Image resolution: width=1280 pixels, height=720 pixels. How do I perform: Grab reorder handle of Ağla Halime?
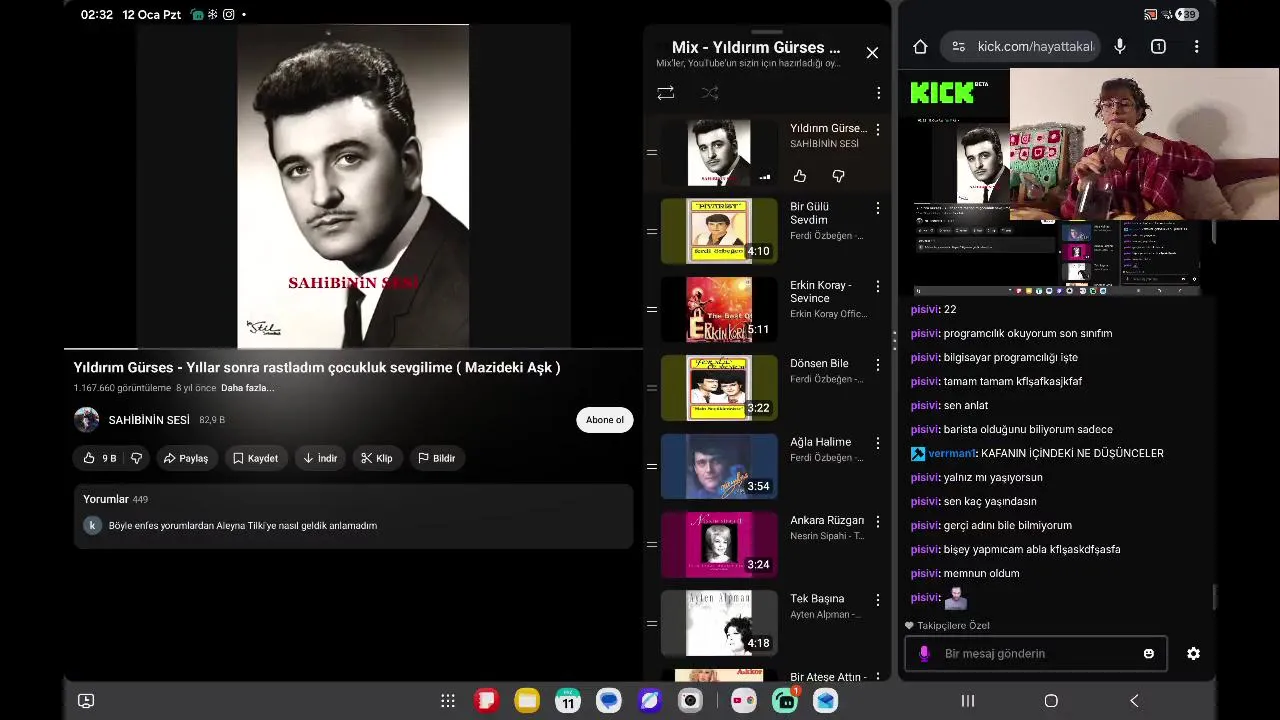652,466
